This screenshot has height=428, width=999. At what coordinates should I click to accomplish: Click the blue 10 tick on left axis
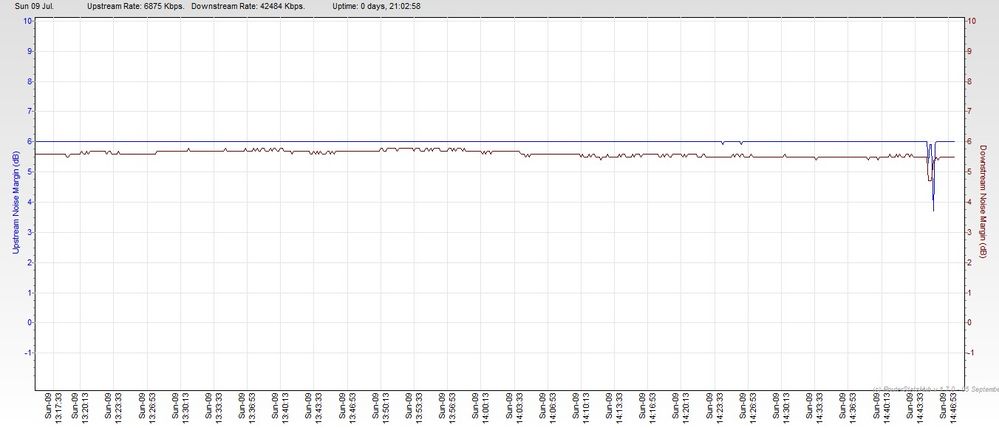tap(35, 20)
